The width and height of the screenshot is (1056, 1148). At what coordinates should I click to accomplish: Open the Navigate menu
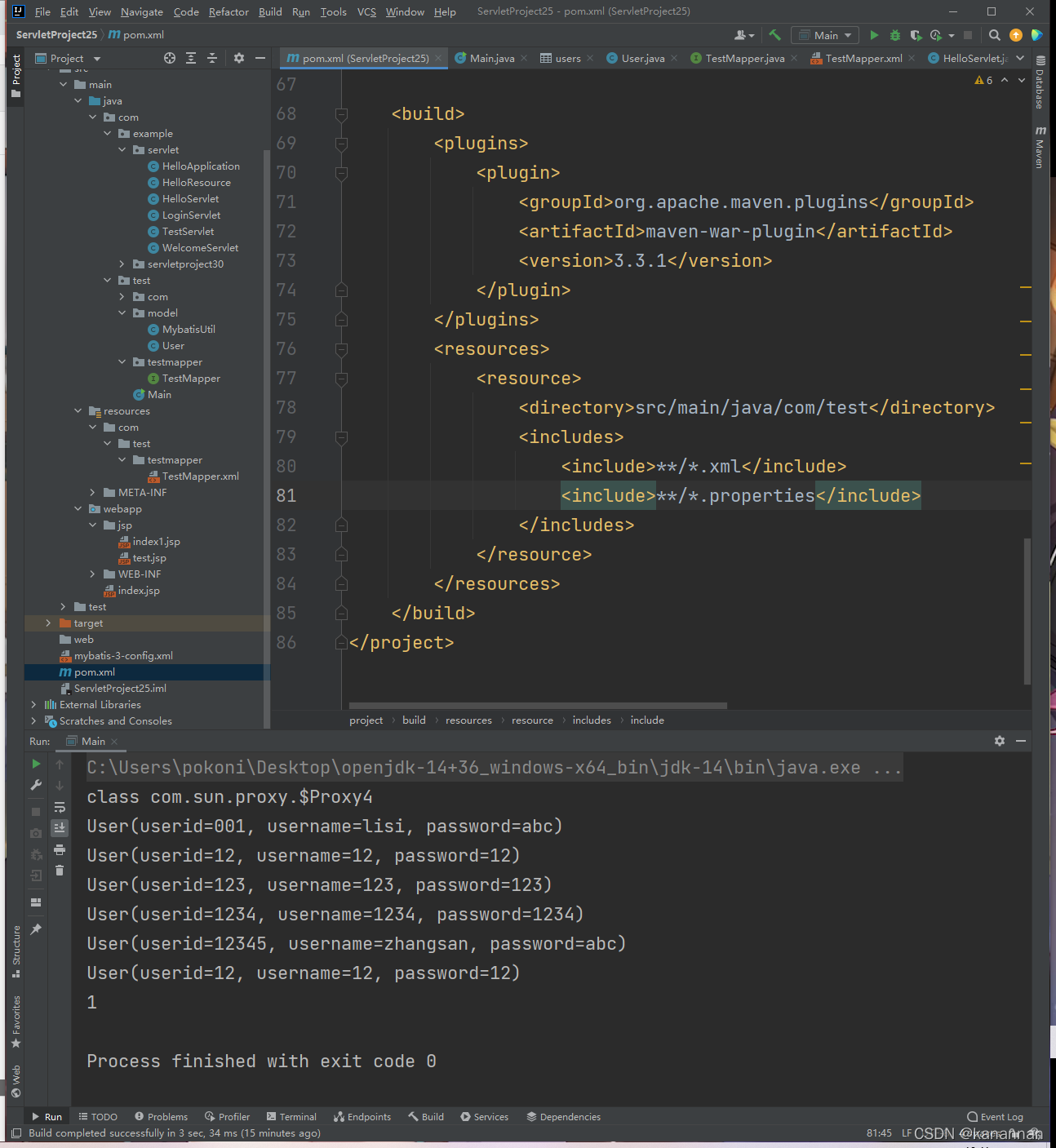point(142,11)
